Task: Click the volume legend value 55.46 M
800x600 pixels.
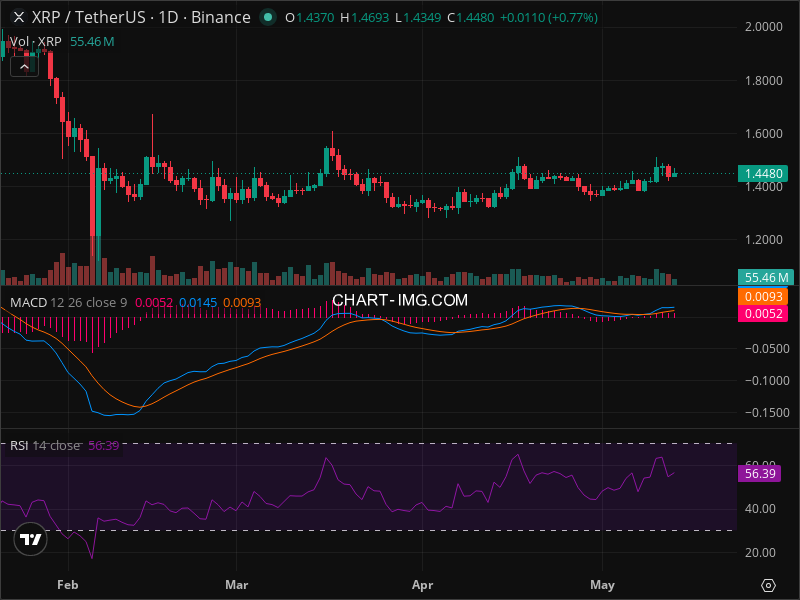Action: point(92,42)
